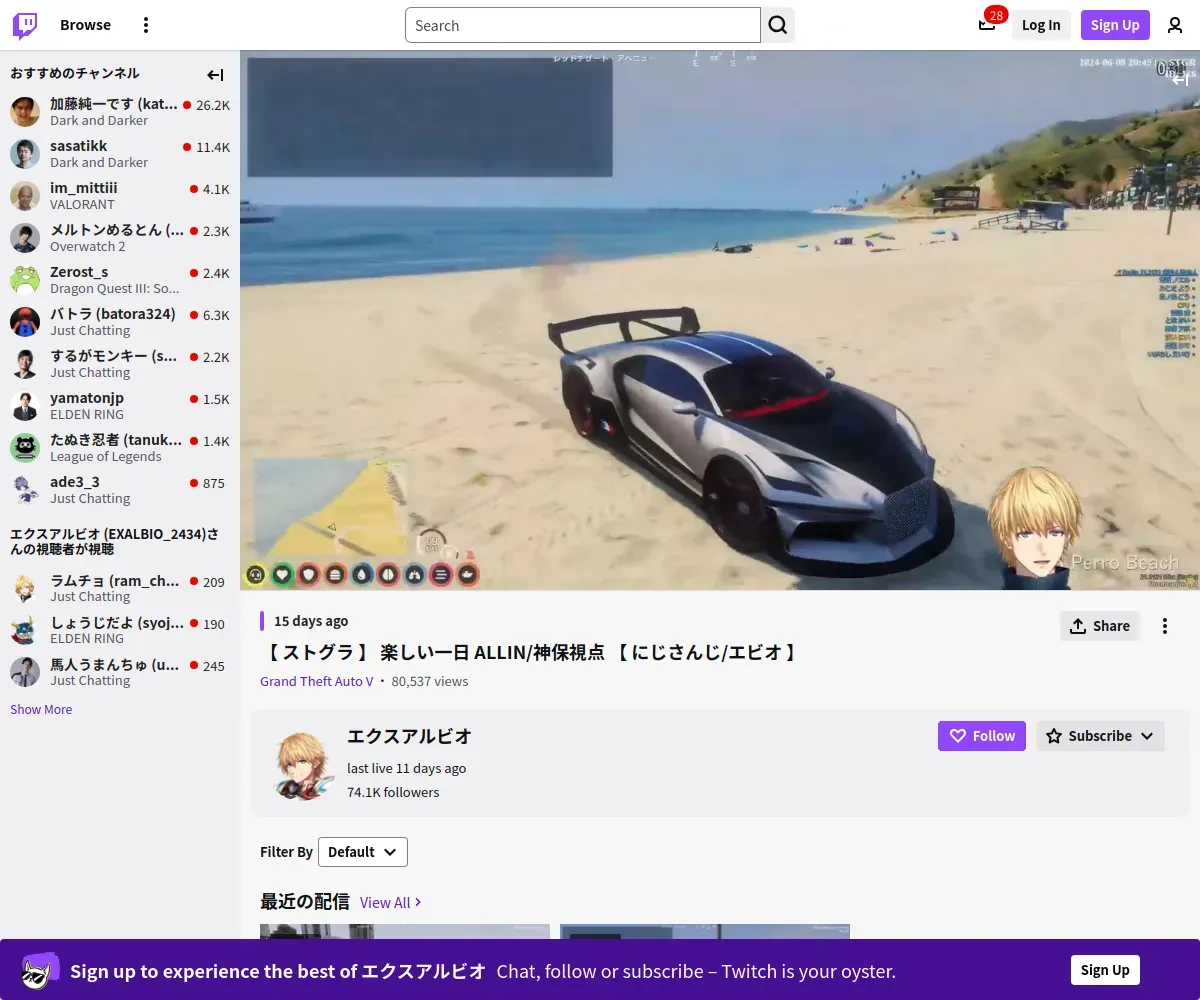Click the 26.2K viewer count

(213, 105)
